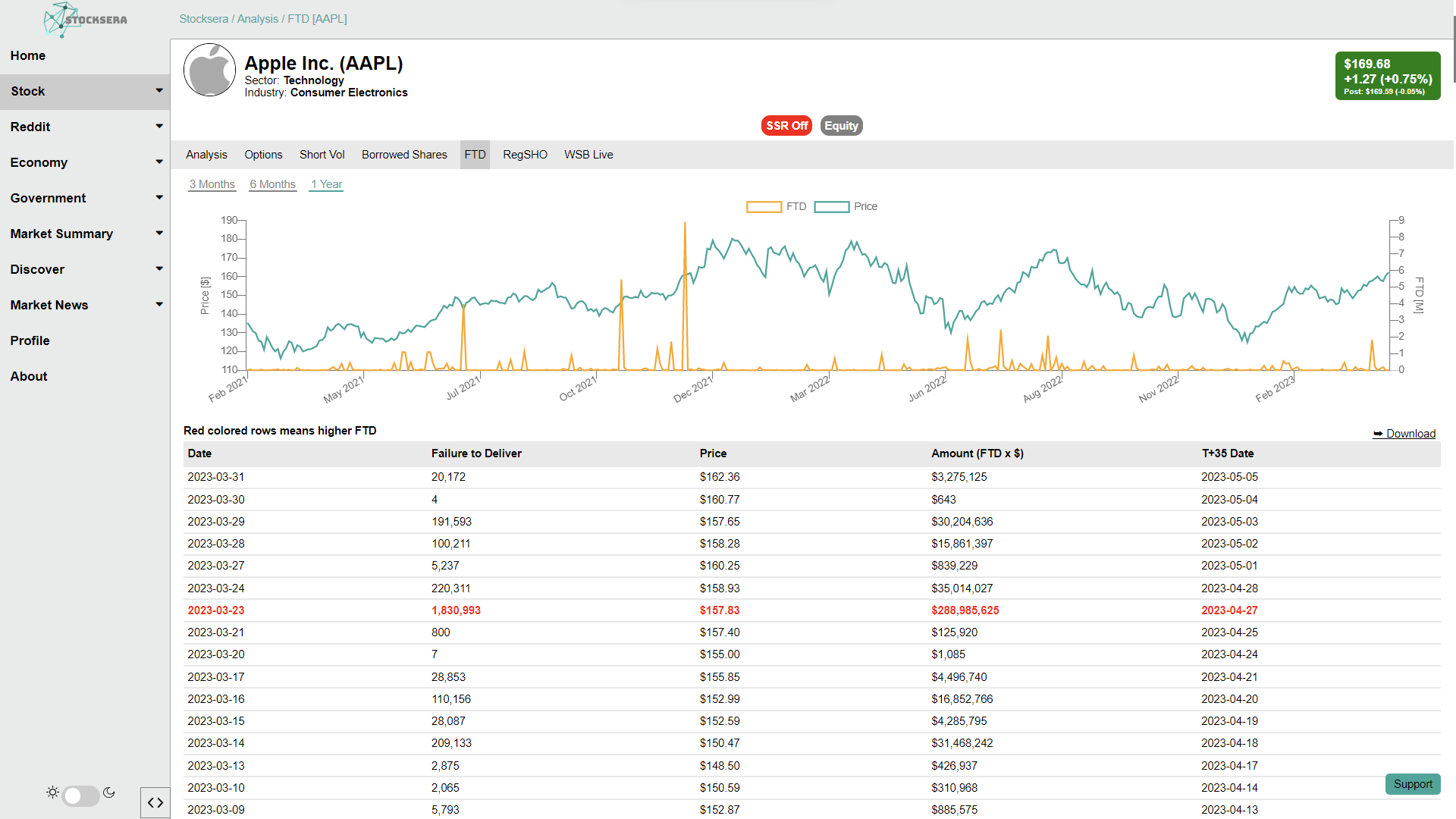Click the Apple company logo
Viewport: 1456px width, 819px height.
click(x=210, y=71)
